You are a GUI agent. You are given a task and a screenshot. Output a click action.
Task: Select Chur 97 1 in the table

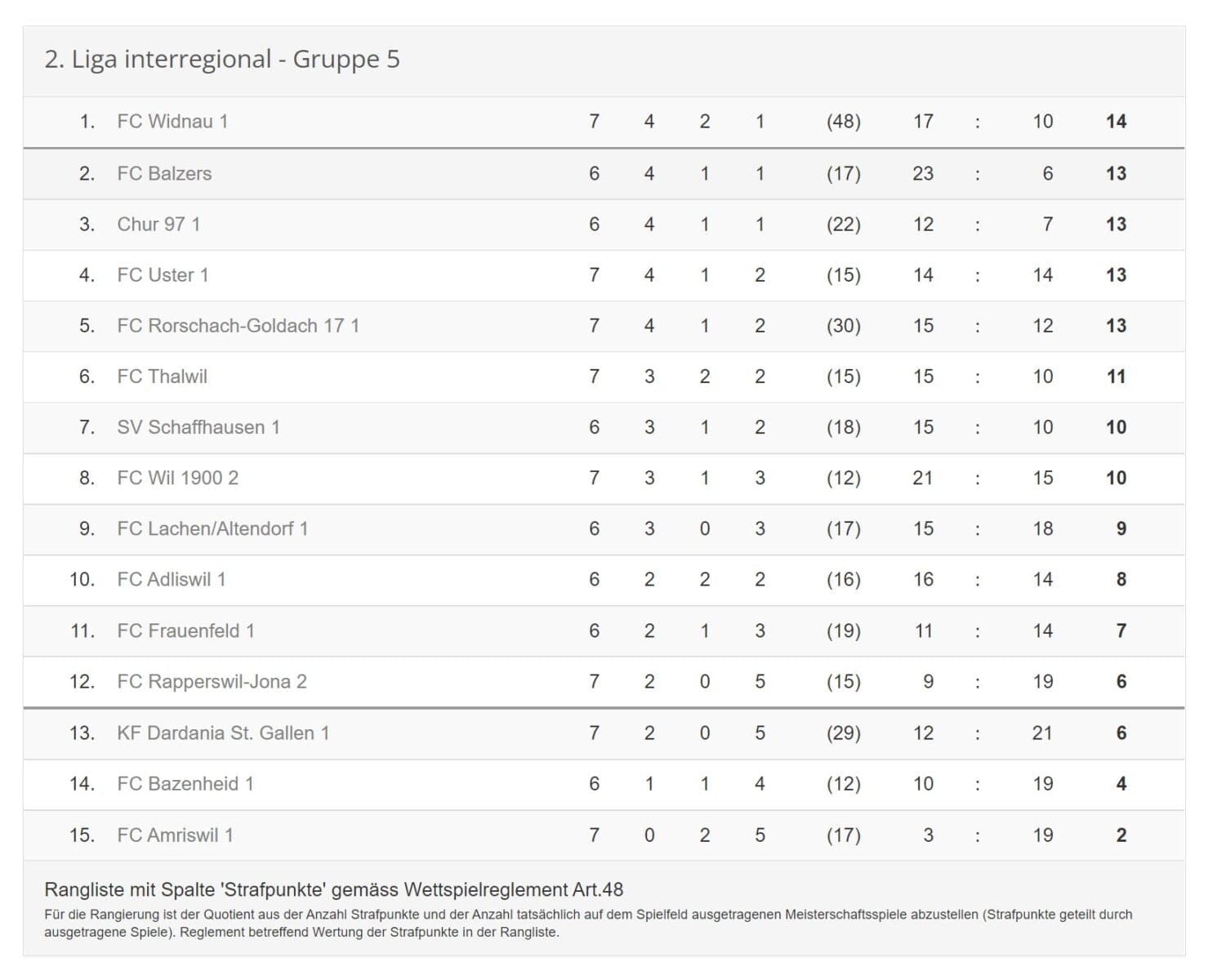(158, 225)
